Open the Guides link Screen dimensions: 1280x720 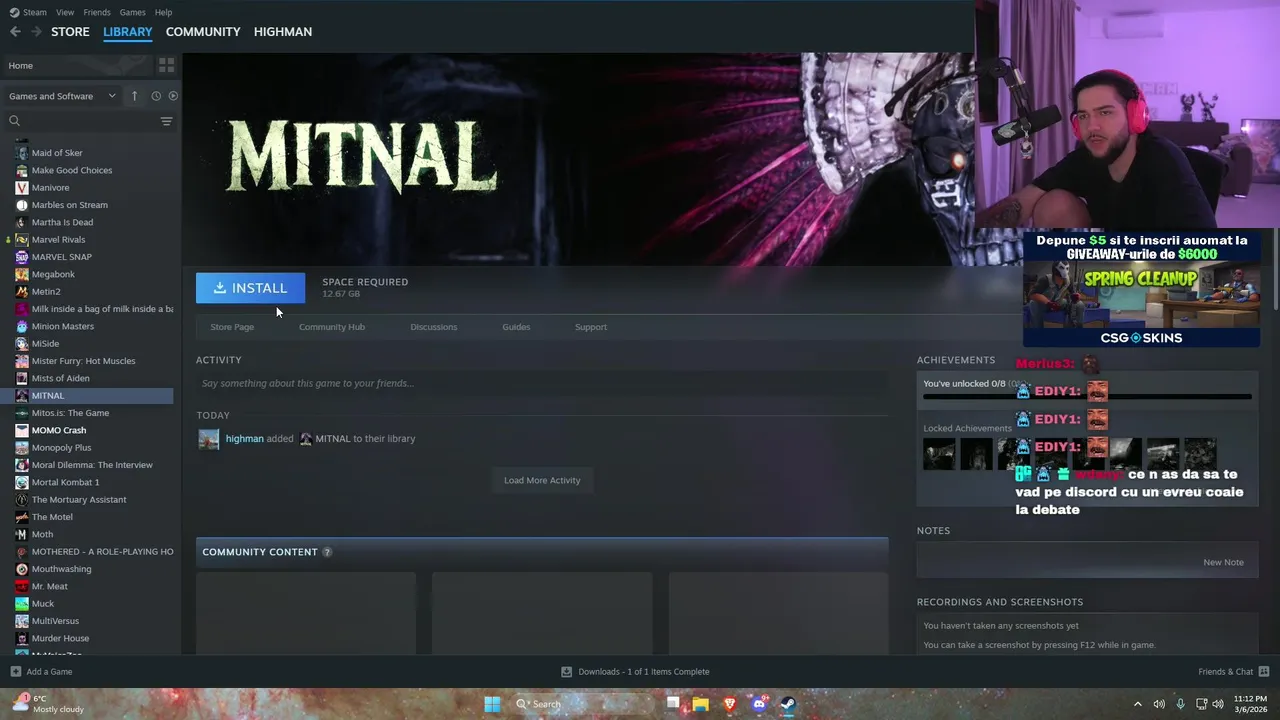[516, 327]
